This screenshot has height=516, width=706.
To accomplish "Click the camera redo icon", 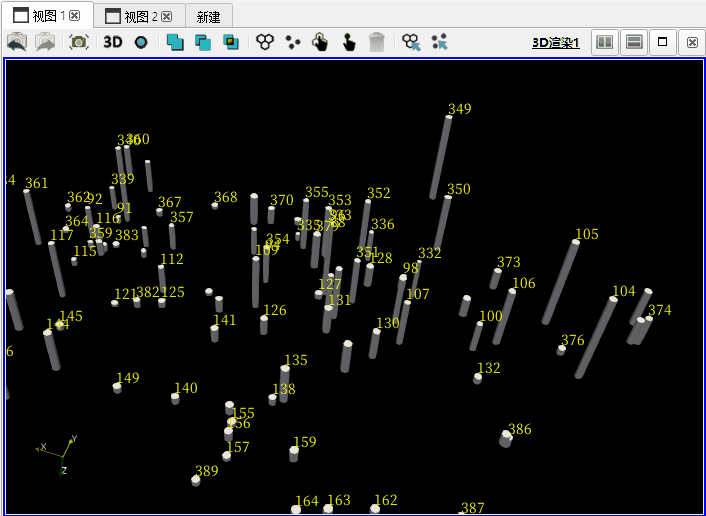I will pos(45,42).
